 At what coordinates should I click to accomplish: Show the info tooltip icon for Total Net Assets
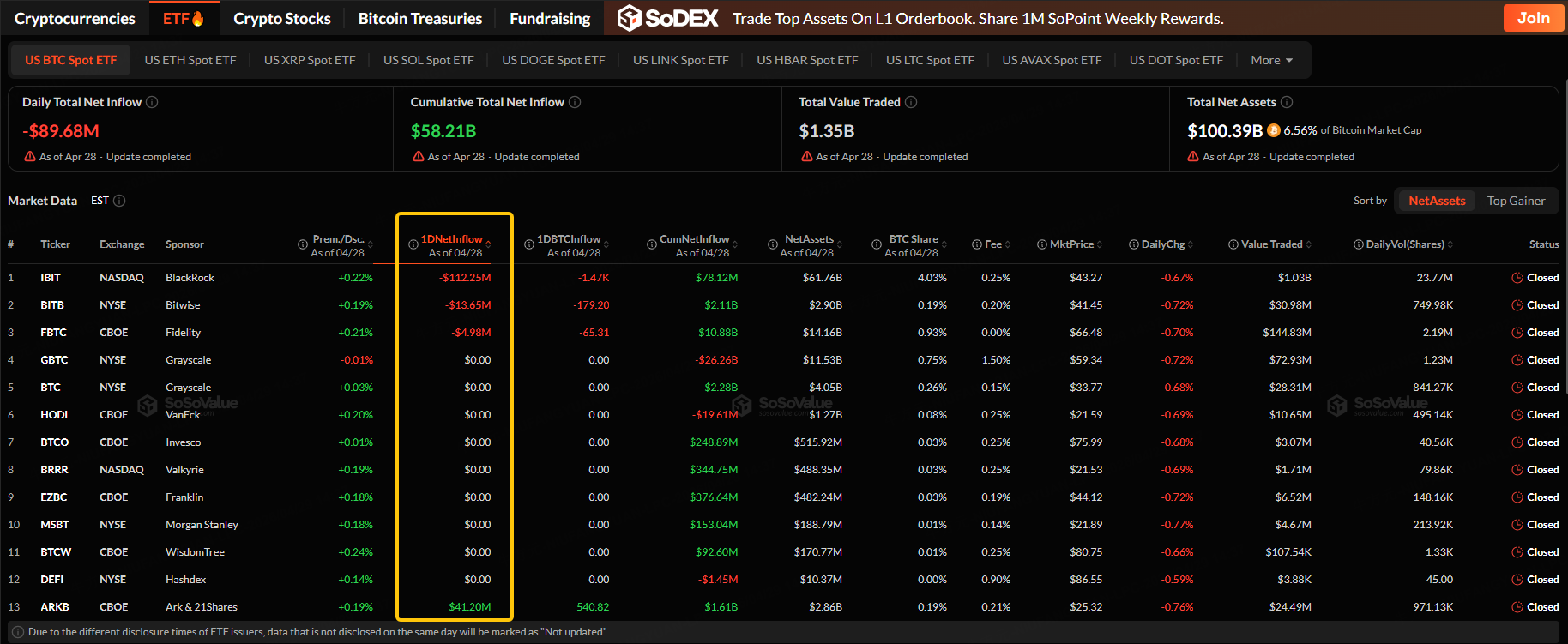coord(1287,102)
